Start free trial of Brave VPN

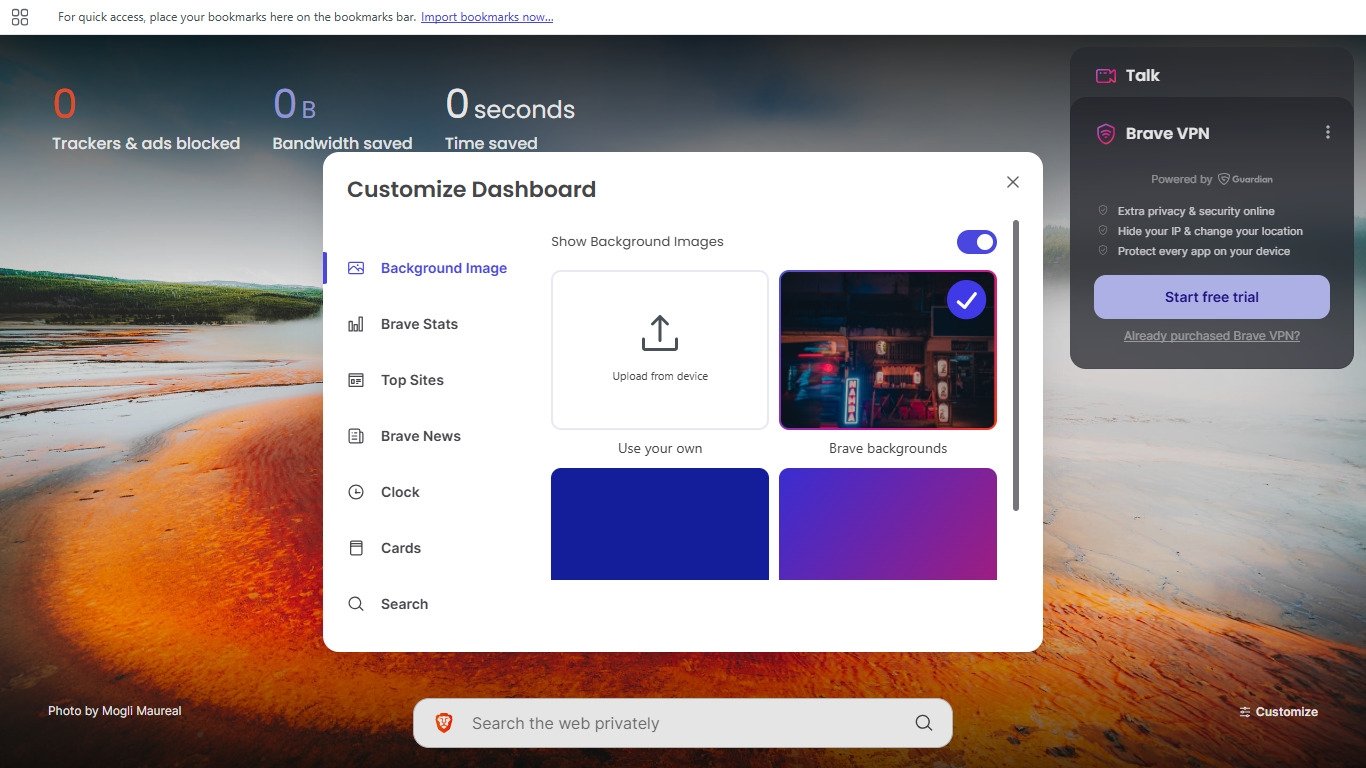coord(1212,297)
